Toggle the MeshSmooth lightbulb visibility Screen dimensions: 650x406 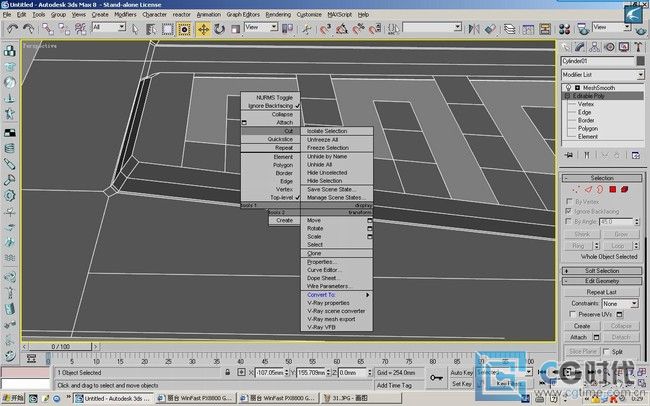pos(568,88)
